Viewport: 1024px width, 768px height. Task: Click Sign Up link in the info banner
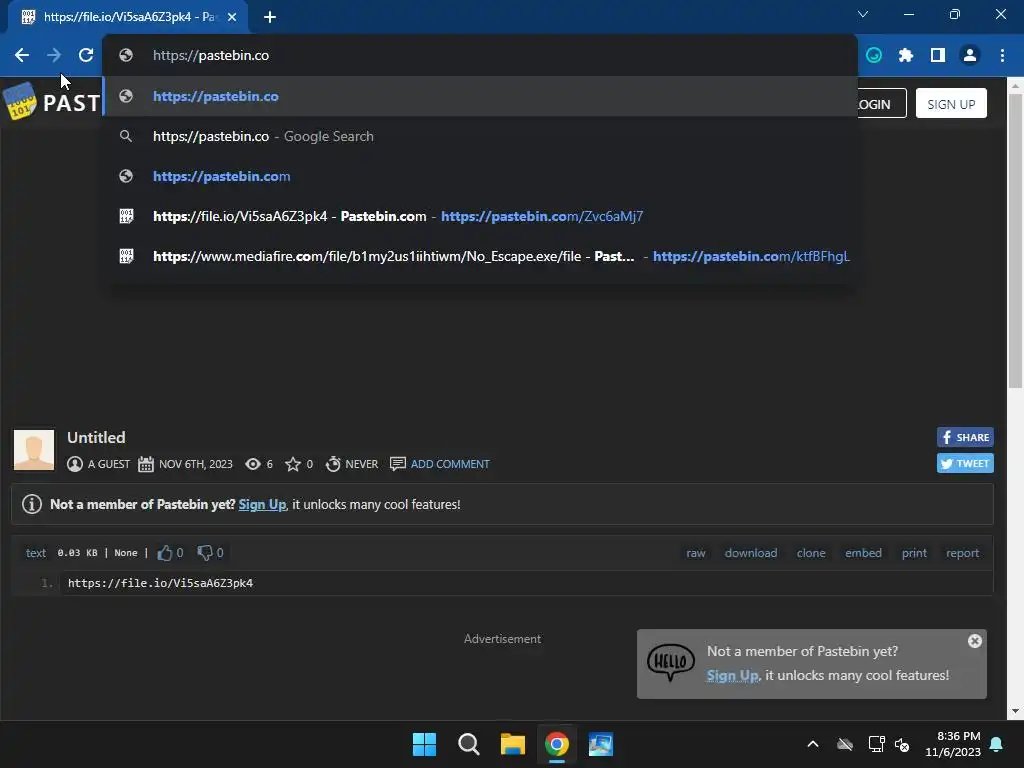tap(262, 504)
